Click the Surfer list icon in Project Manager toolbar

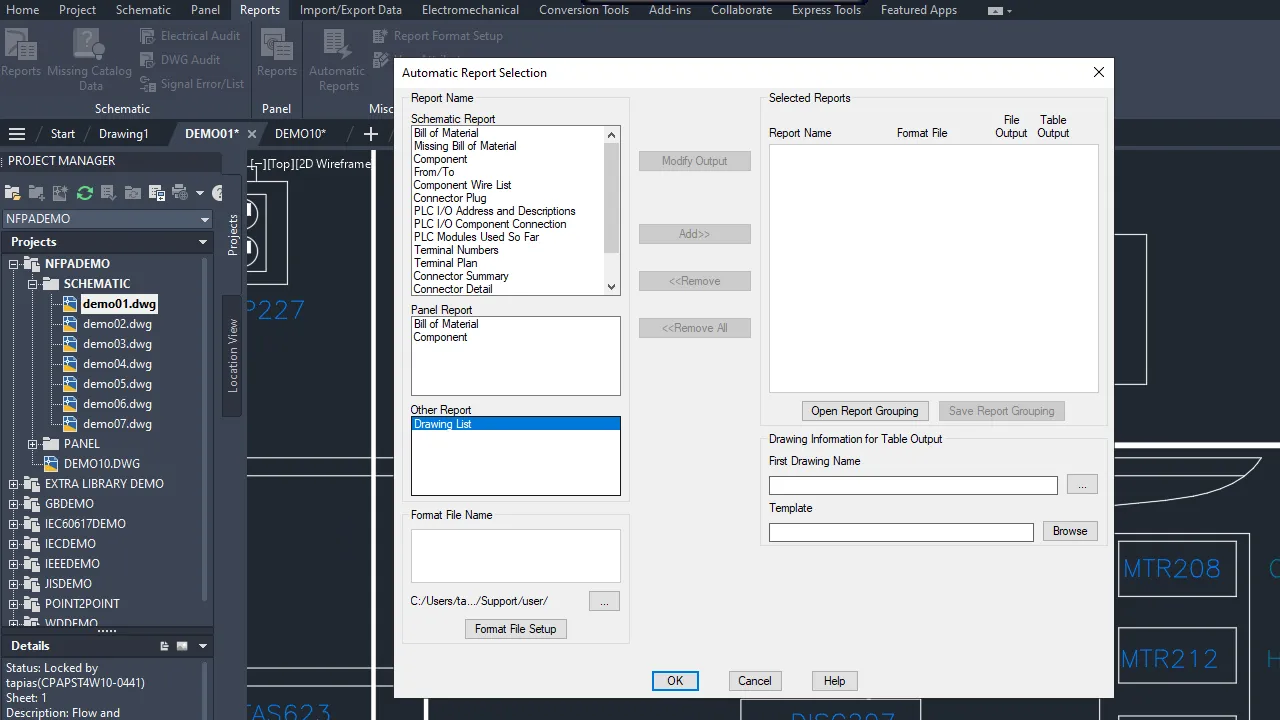click(x=156, y=193)
